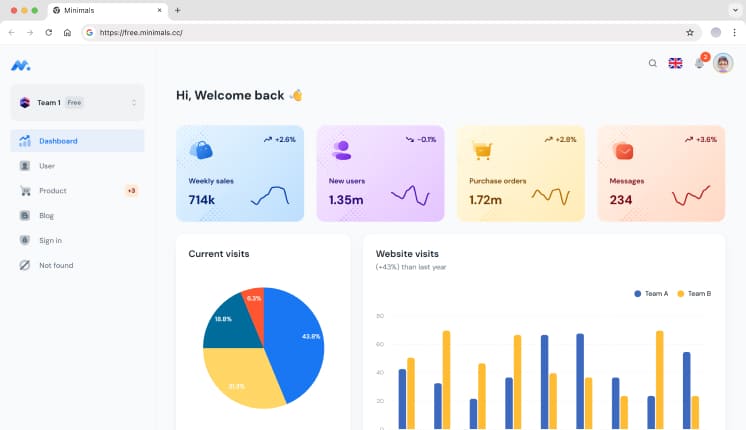Click the Weekly sales 714k value
Screen dimensions: 746x430
tap(202, 200)
